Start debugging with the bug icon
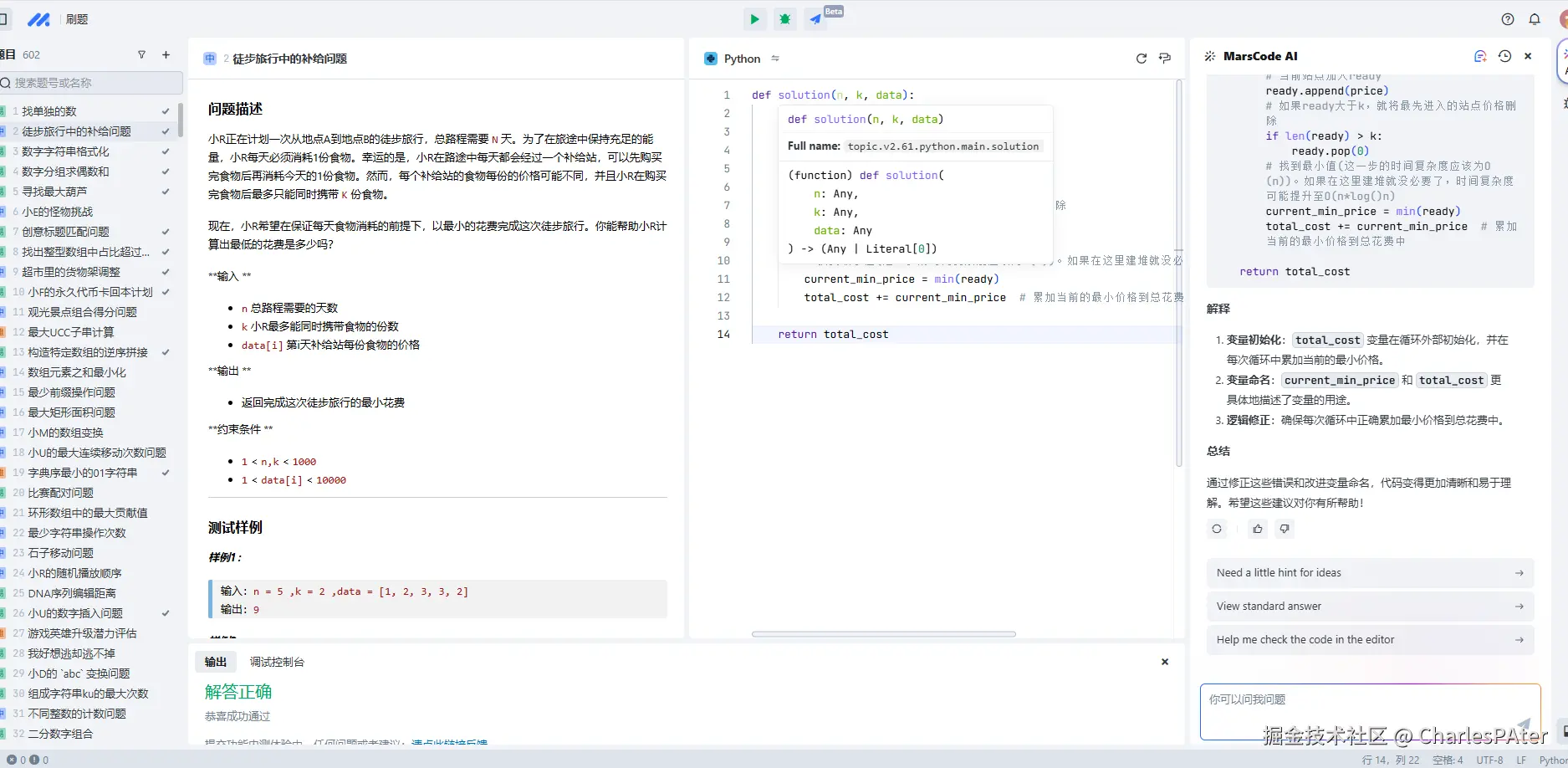Viewport: 1568px width, 768px height. (784, 18)
